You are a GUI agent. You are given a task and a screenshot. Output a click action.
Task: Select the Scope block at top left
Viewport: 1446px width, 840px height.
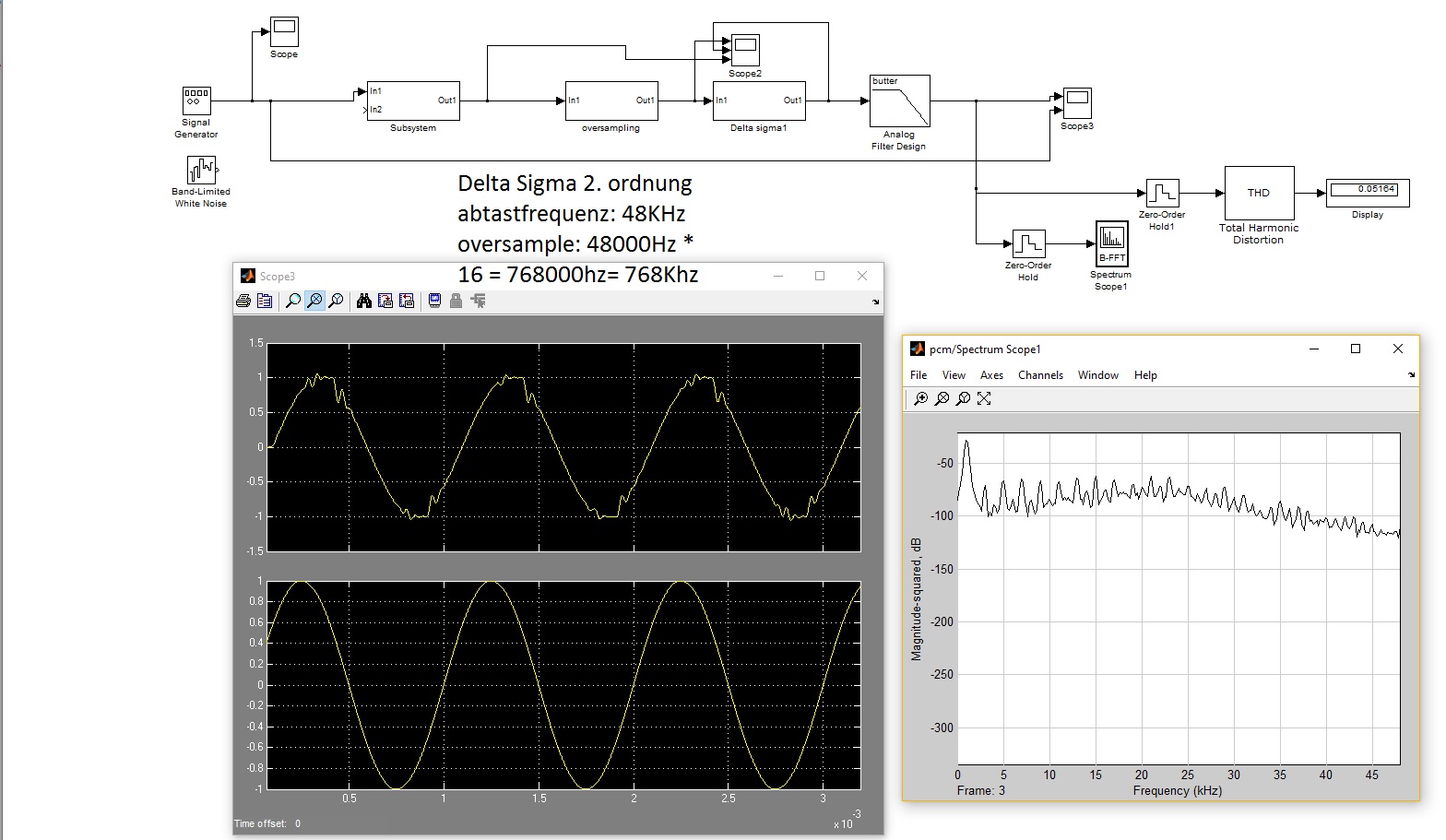coord(284,31)
